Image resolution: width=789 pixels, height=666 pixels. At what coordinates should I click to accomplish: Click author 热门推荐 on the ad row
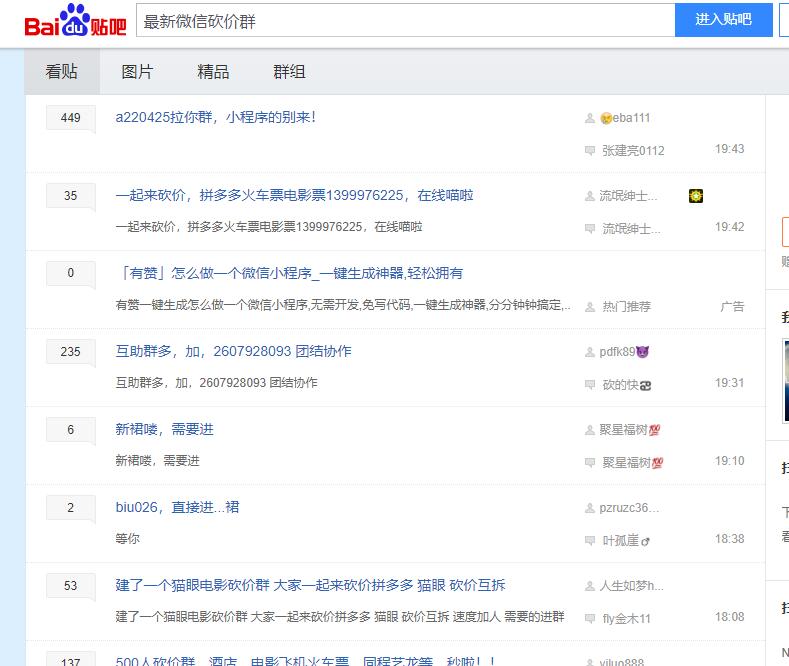(x=626, y=306)
